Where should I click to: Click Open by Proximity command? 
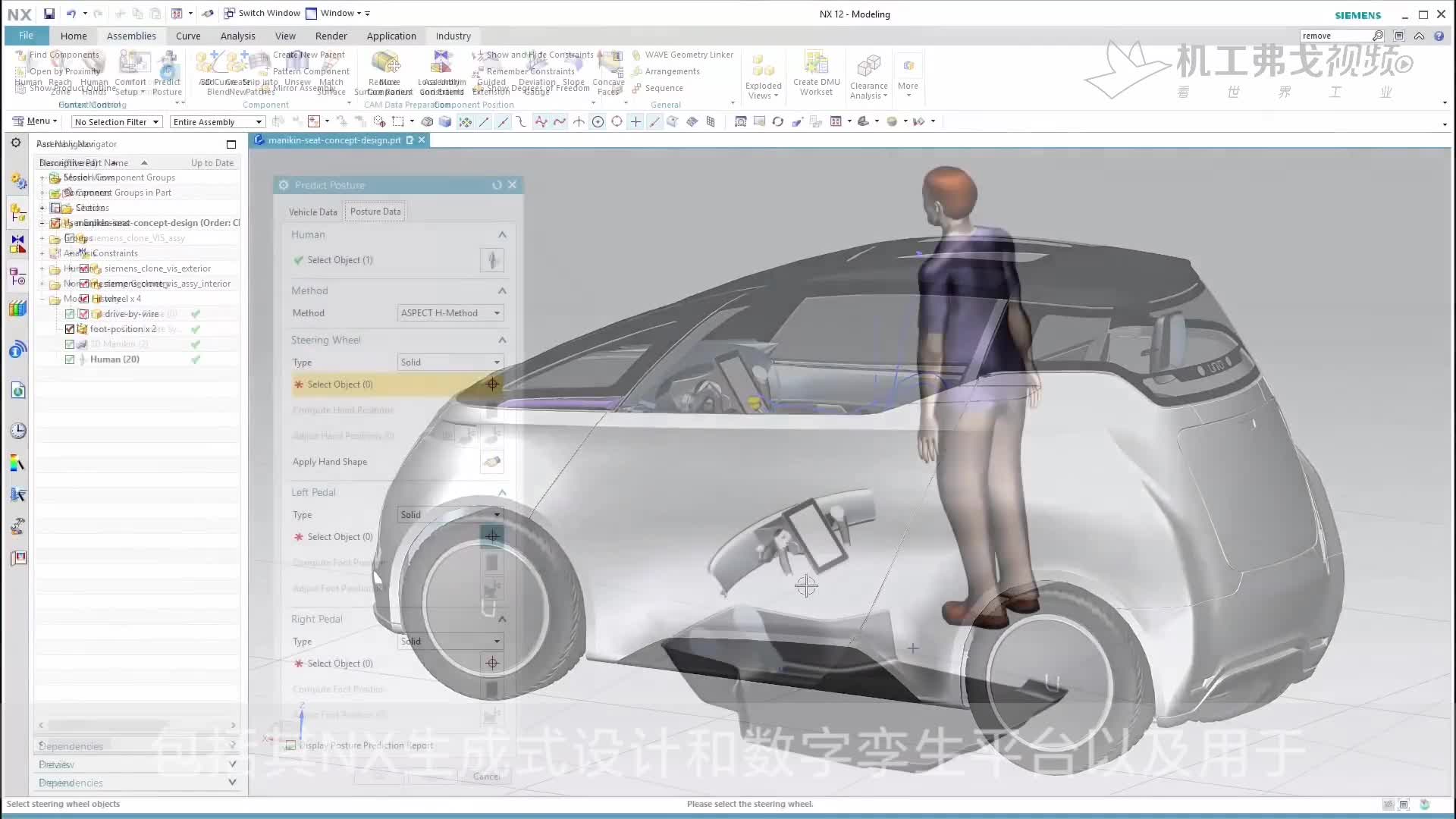58,71
